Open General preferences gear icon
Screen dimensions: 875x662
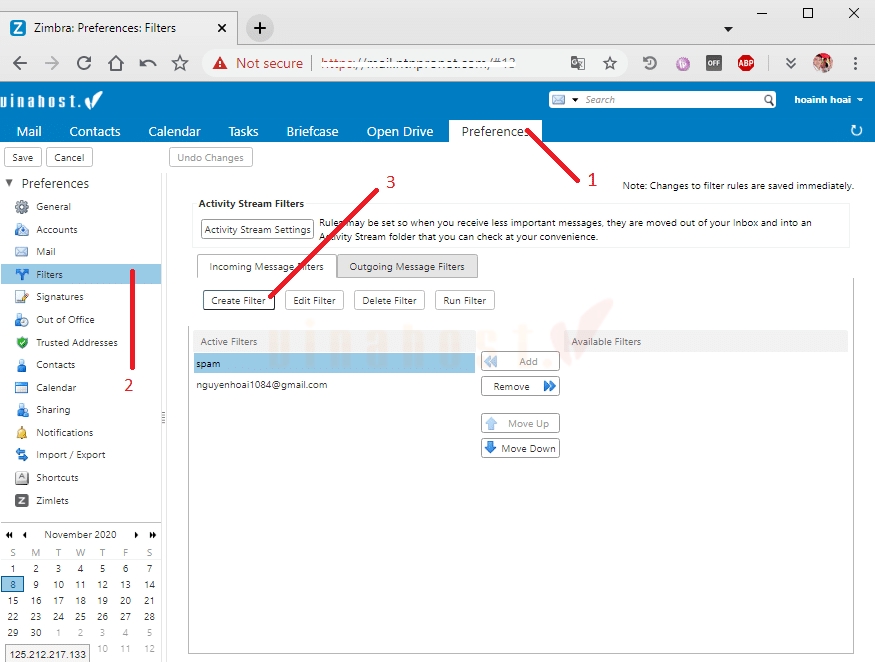[22, 207]
